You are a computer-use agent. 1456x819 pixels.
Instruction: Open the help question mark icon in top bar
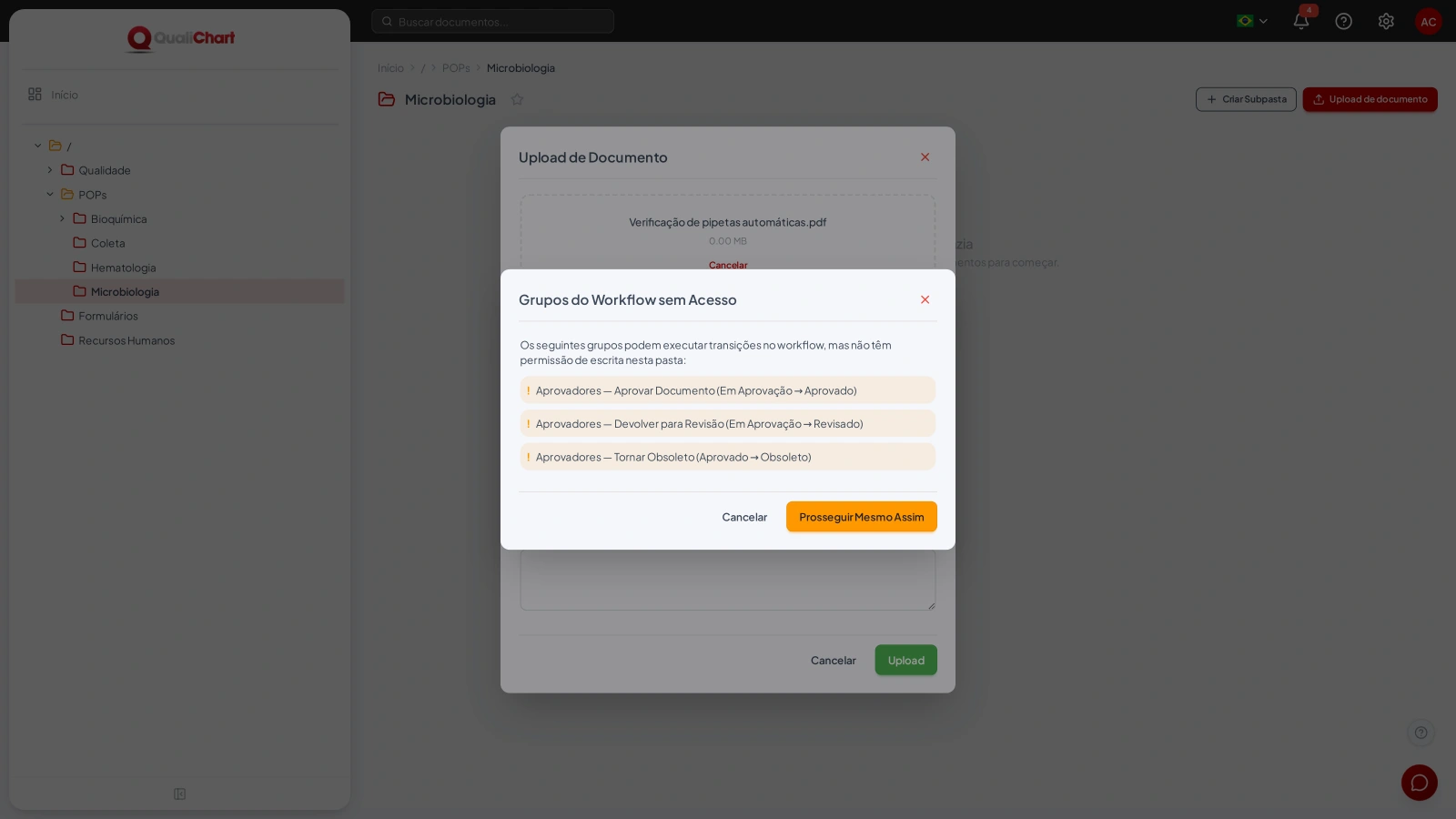[x=1343, y=21]
